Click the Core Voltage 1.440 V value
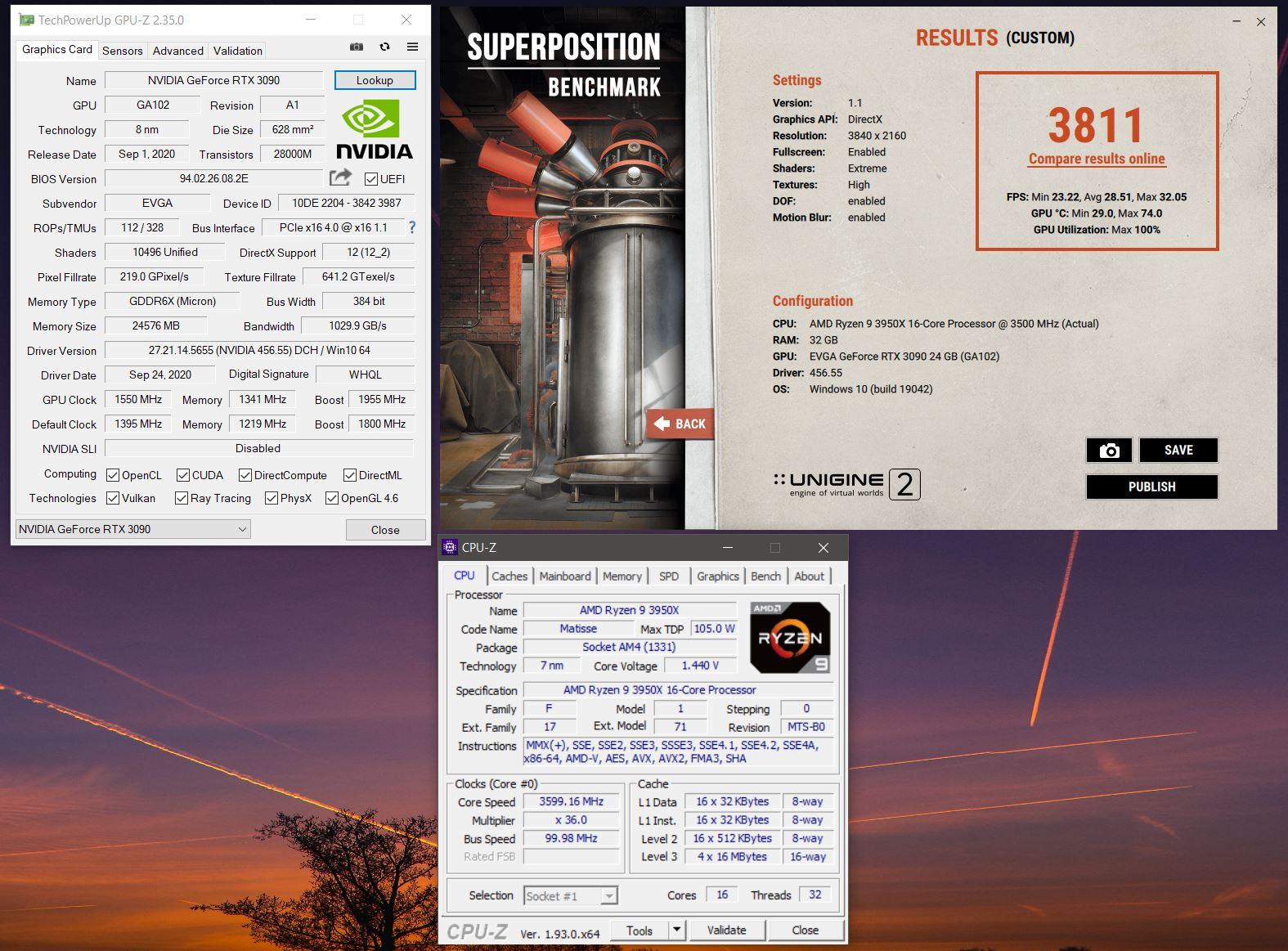1288x951 pixels. coord(700,666)
